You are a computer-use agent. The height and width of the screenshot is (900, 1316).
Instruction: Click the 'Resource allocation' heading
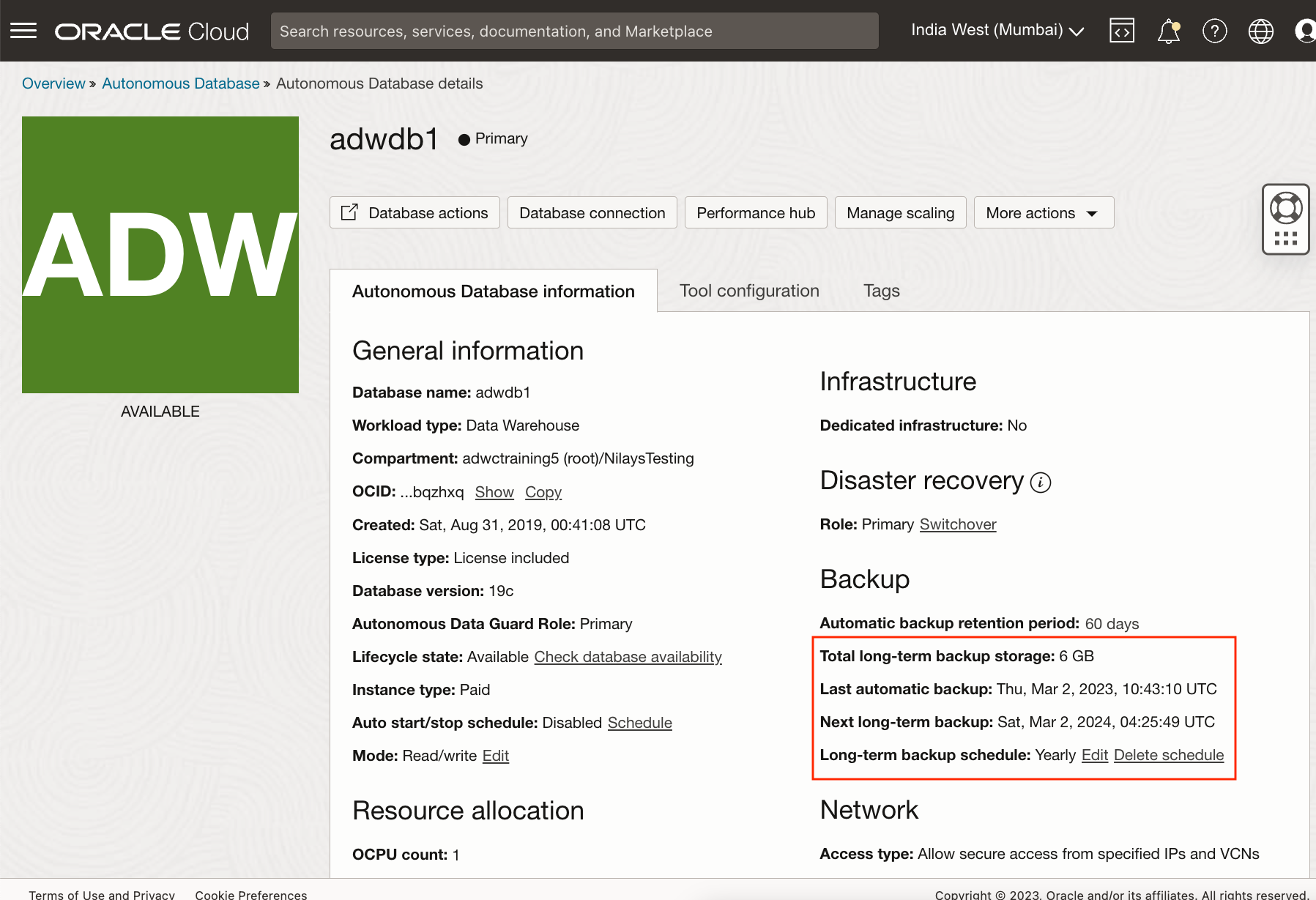pos(468,811)
